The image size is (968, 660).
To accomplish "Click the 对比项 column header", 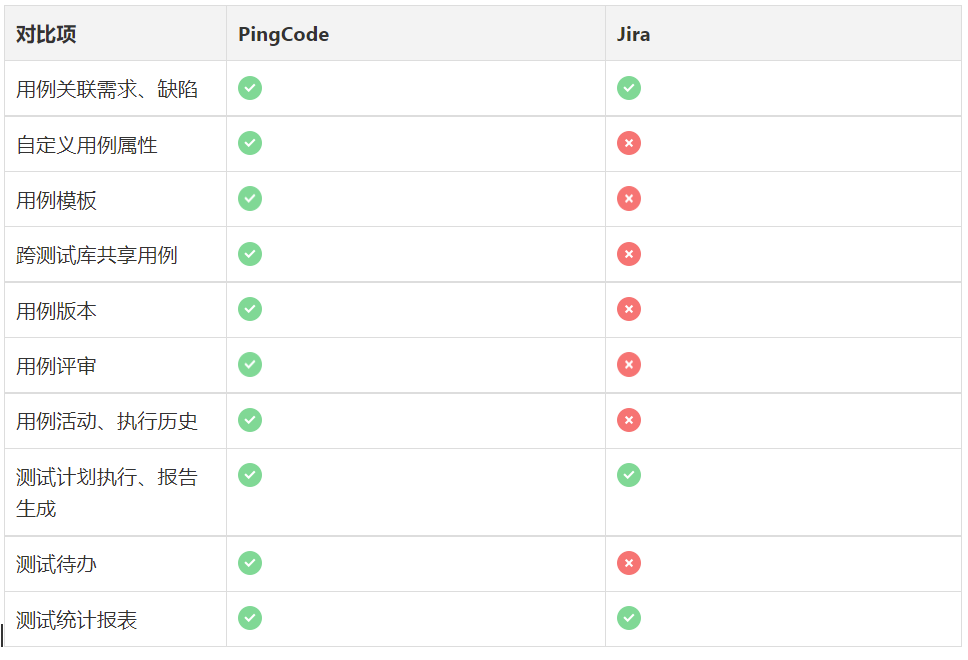I will (46, 34).
